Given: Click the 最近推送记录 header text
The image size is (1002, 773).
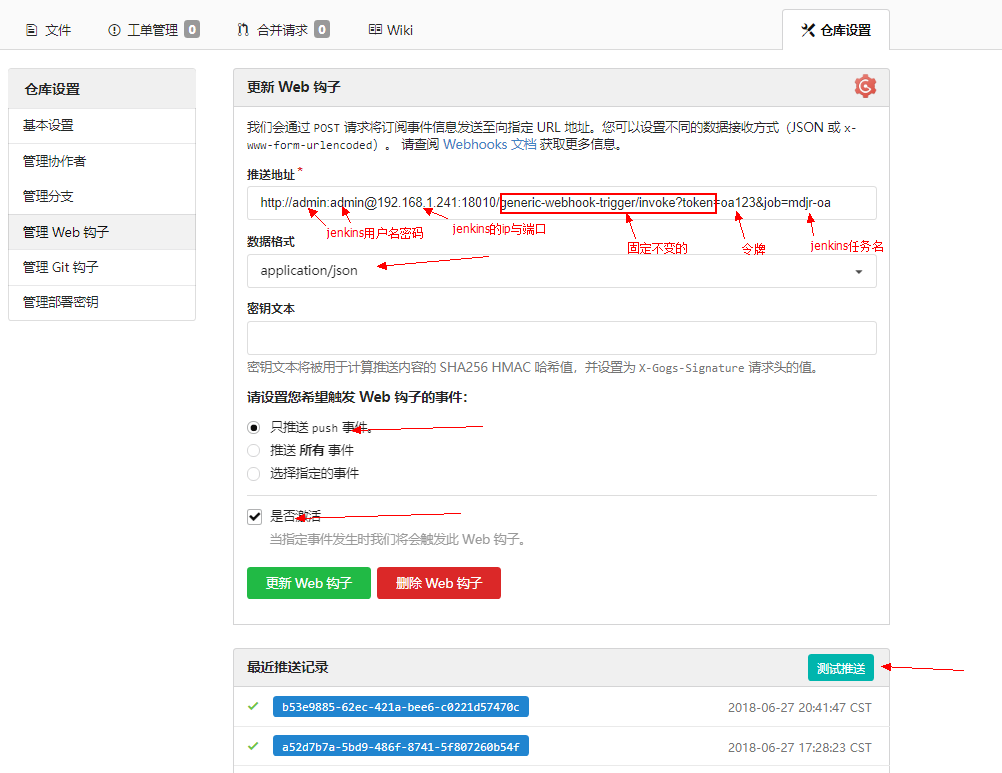Looking at the screenshot, I should coord(288,667).
